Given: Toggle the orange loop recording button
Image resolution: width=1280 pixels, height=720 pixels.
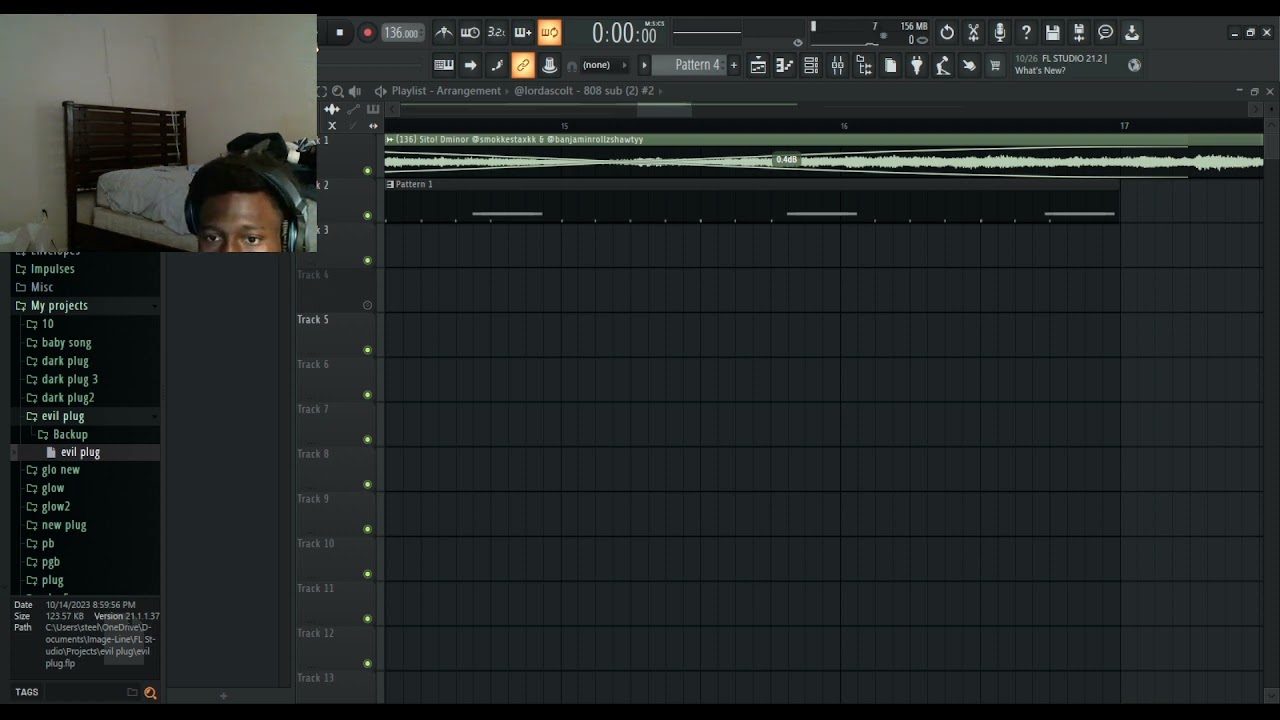Looking at the screenshot, I should [549, 33].
